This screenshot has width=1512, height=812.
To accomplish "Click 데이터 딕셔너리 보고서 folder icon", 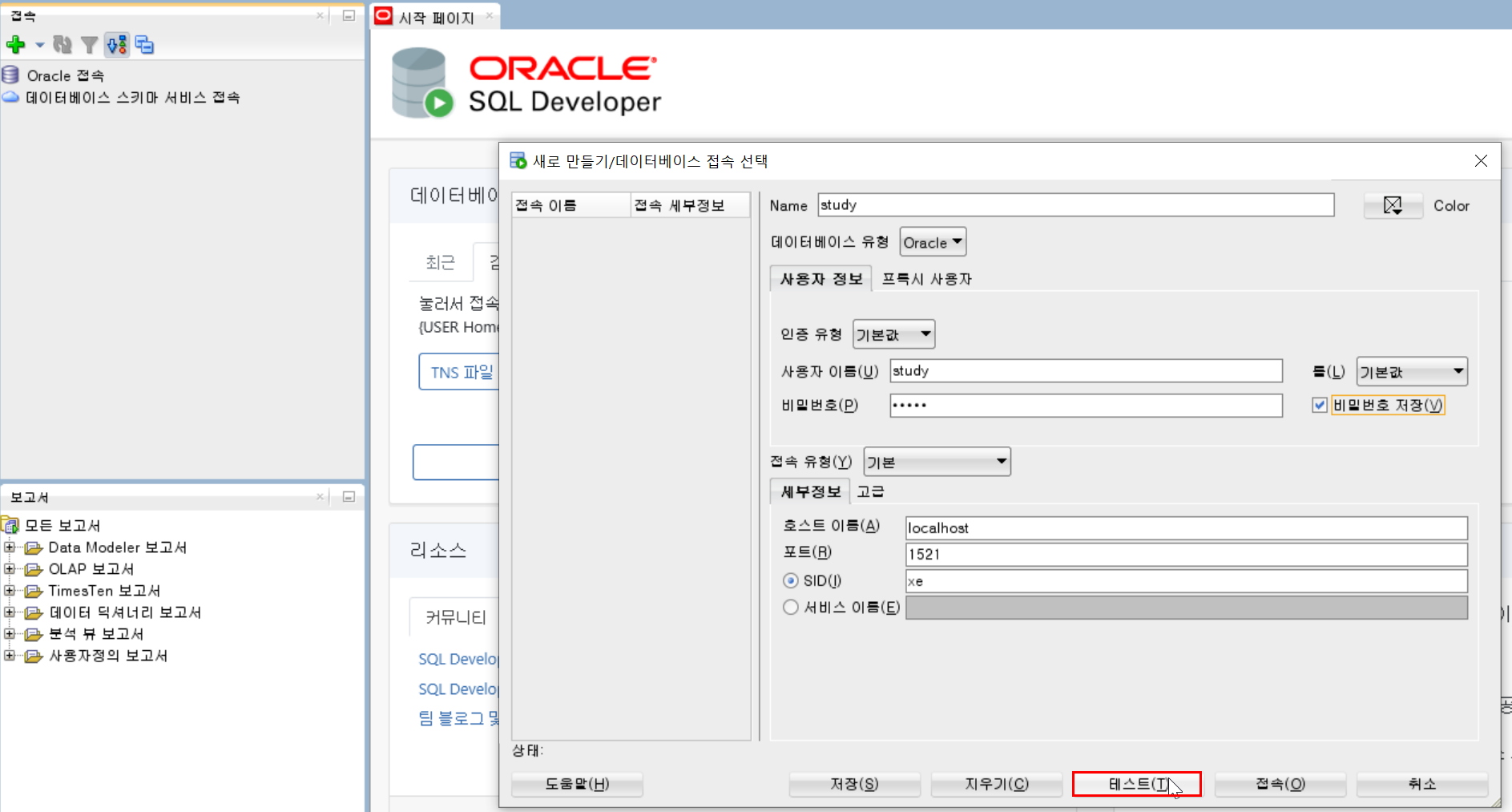I will point(34,612).
